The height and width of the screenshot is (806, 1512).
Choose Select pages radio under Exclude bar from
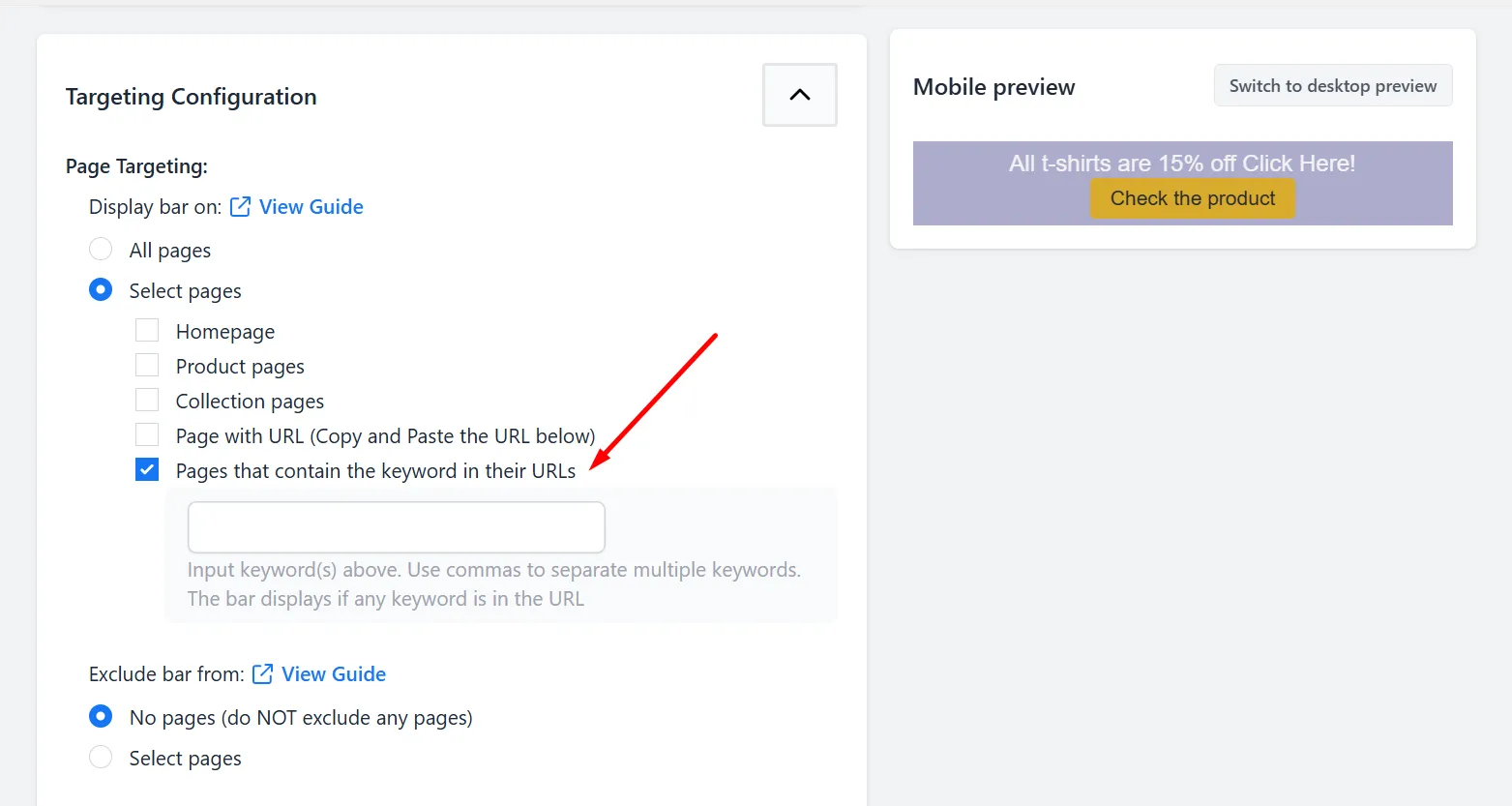(101, 758)
